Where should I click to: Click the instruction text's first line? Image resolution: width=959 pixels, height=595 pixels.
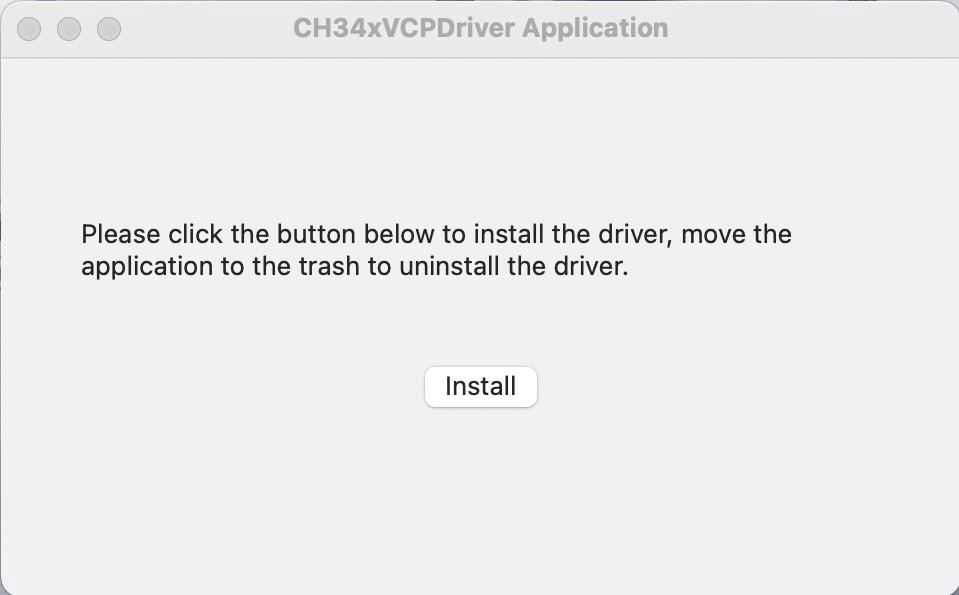click(x=437, y=234)
